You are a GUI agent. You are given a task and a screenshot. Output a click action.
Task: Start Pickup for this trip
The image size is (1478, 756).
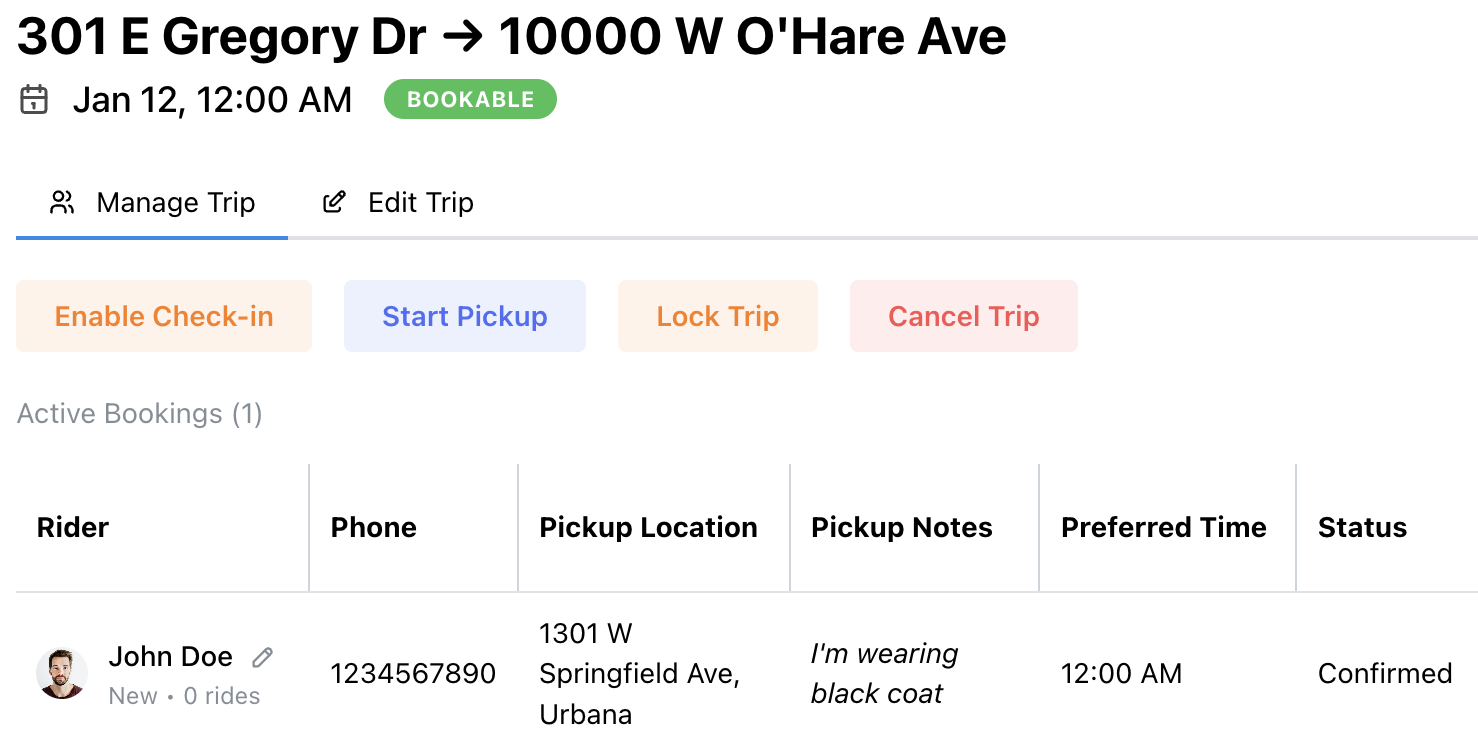point(464,316)
